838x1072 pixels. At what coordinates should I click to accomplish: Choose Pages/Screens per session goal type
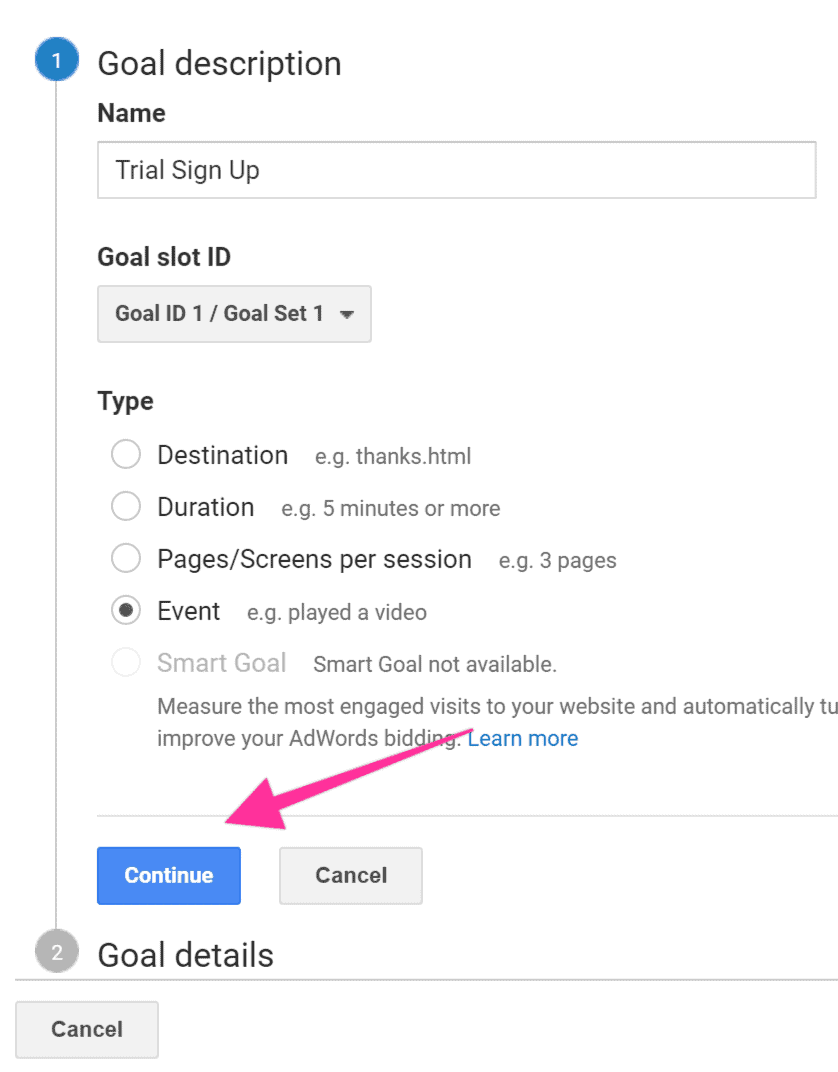pos(126,558)
